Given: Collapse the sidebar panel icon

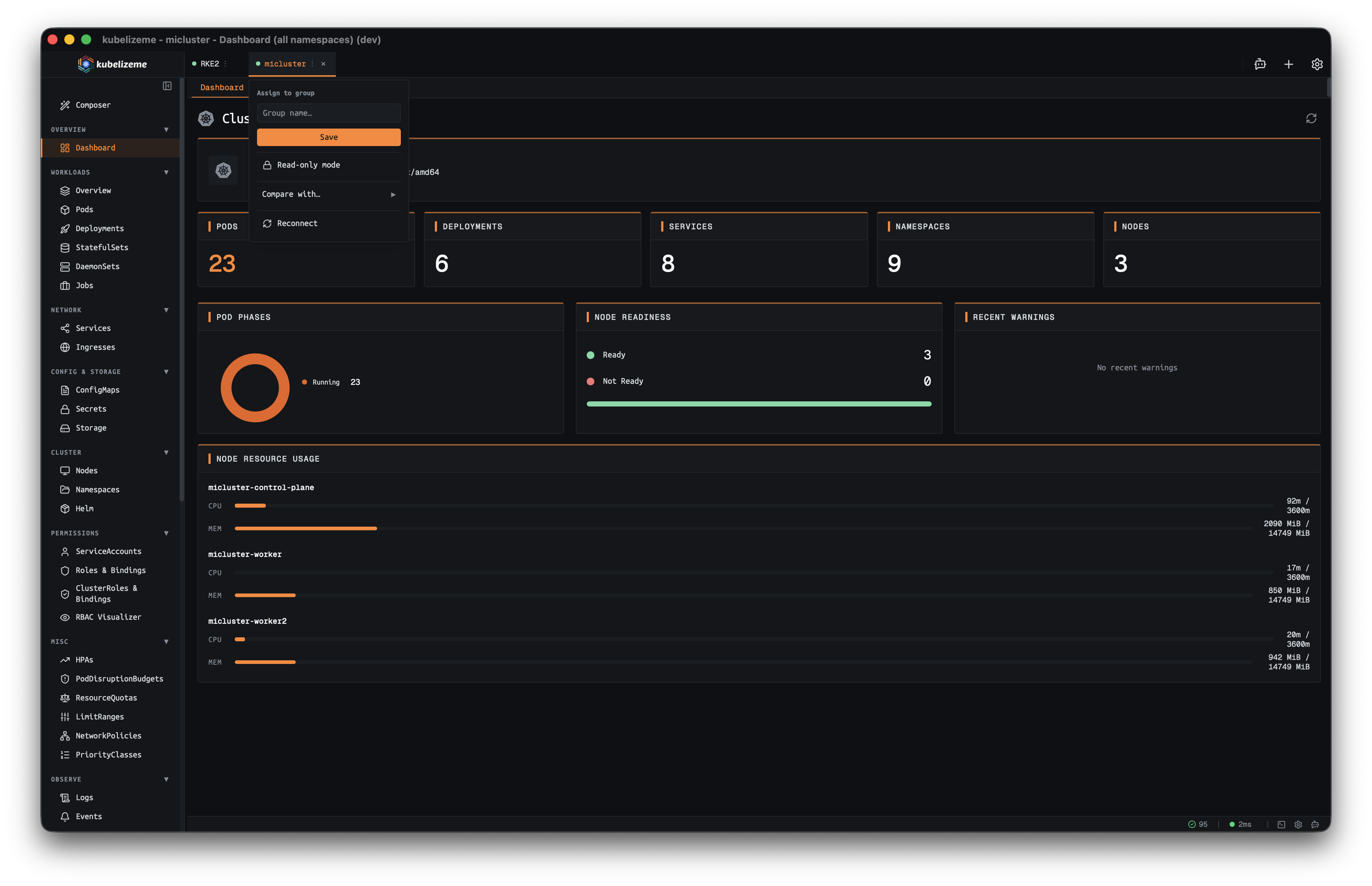Looking at the screenshot, I should tap(167, 86).
